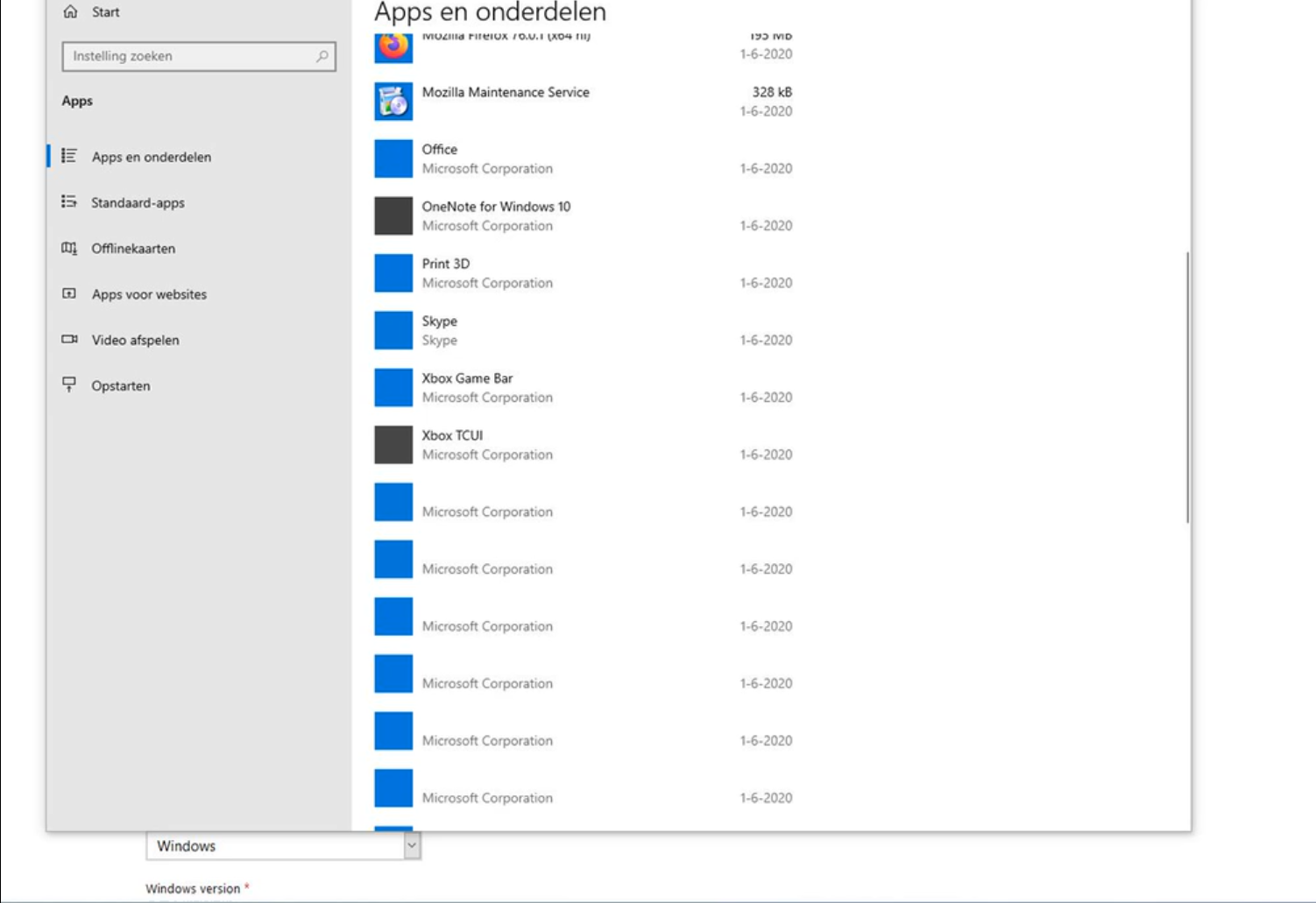This screenshot has height=903, width=1316.
Task: Open the Opstarten settings page
Action: pyautogui.click(x=121, y=385)
